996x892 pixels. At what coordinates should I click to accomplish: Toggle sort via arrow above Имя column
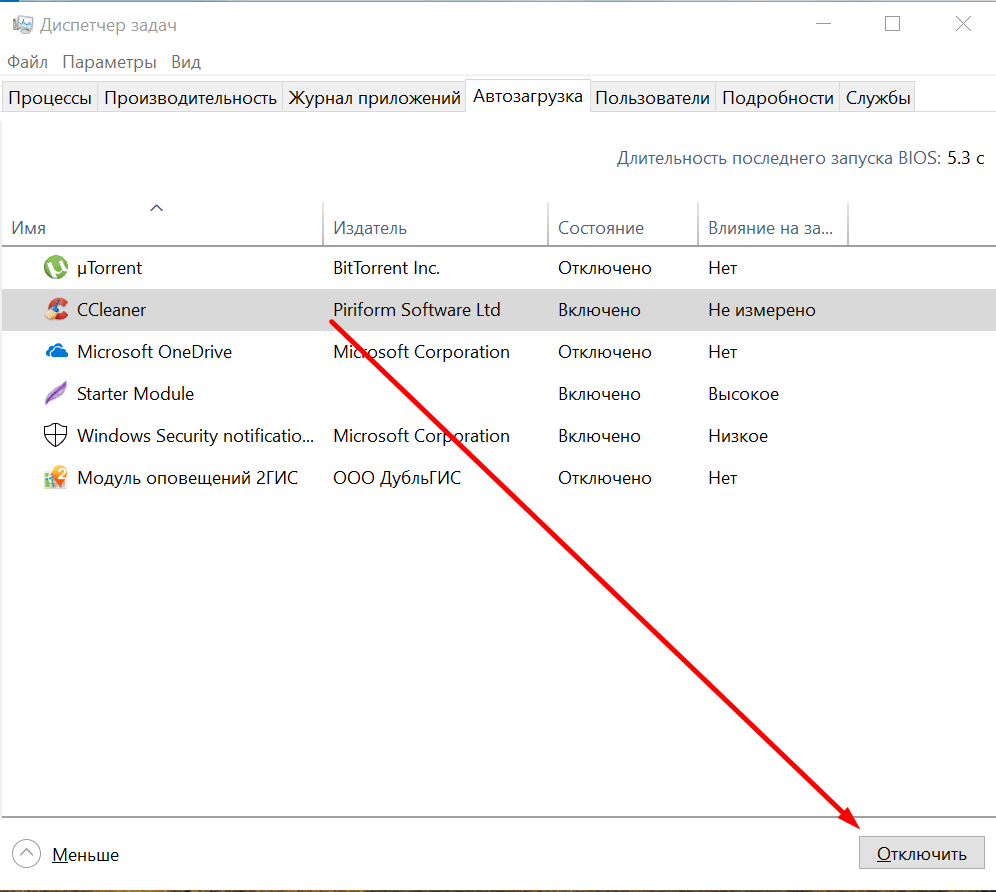[x=156, y=208]
